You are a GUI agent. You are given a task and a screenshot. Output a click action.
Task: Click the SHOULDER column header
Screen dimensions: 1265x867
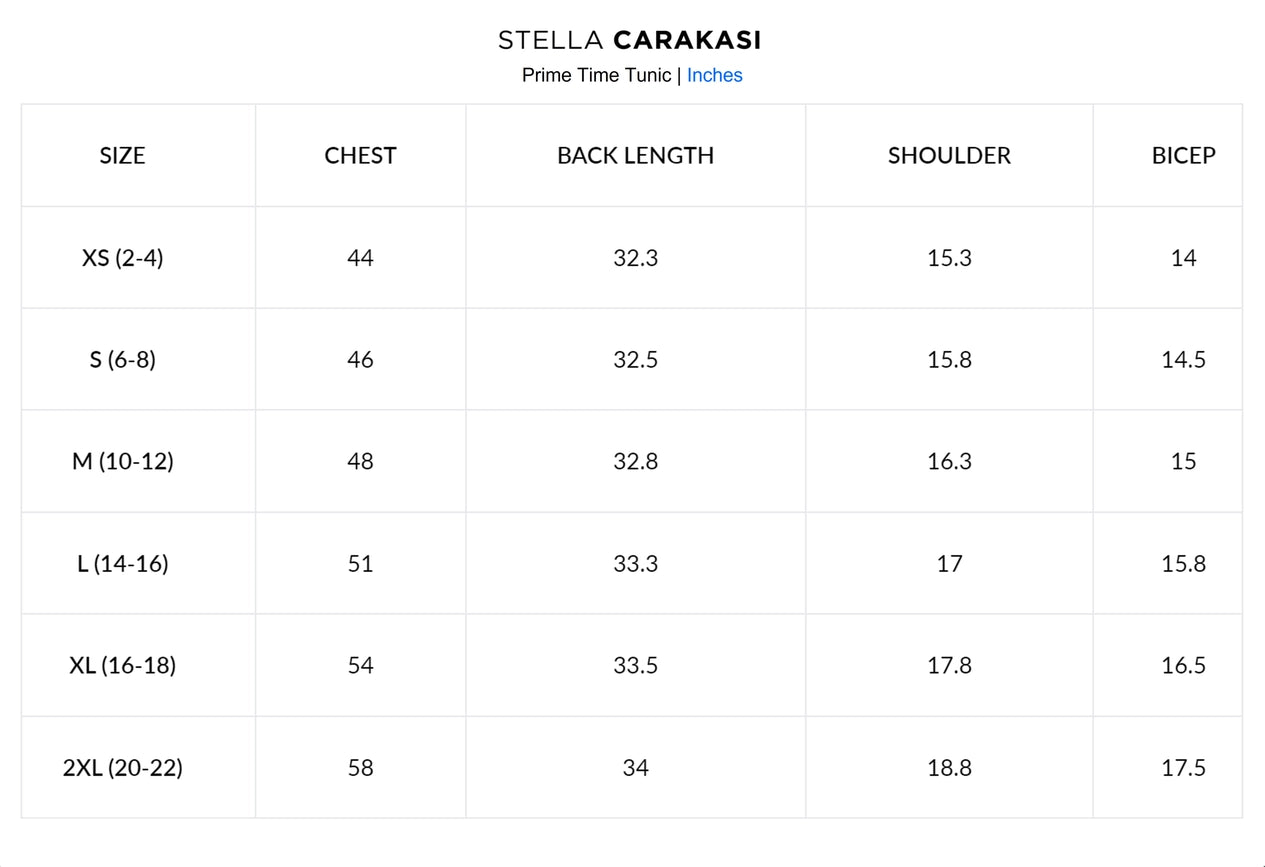[x=949, y=155]
